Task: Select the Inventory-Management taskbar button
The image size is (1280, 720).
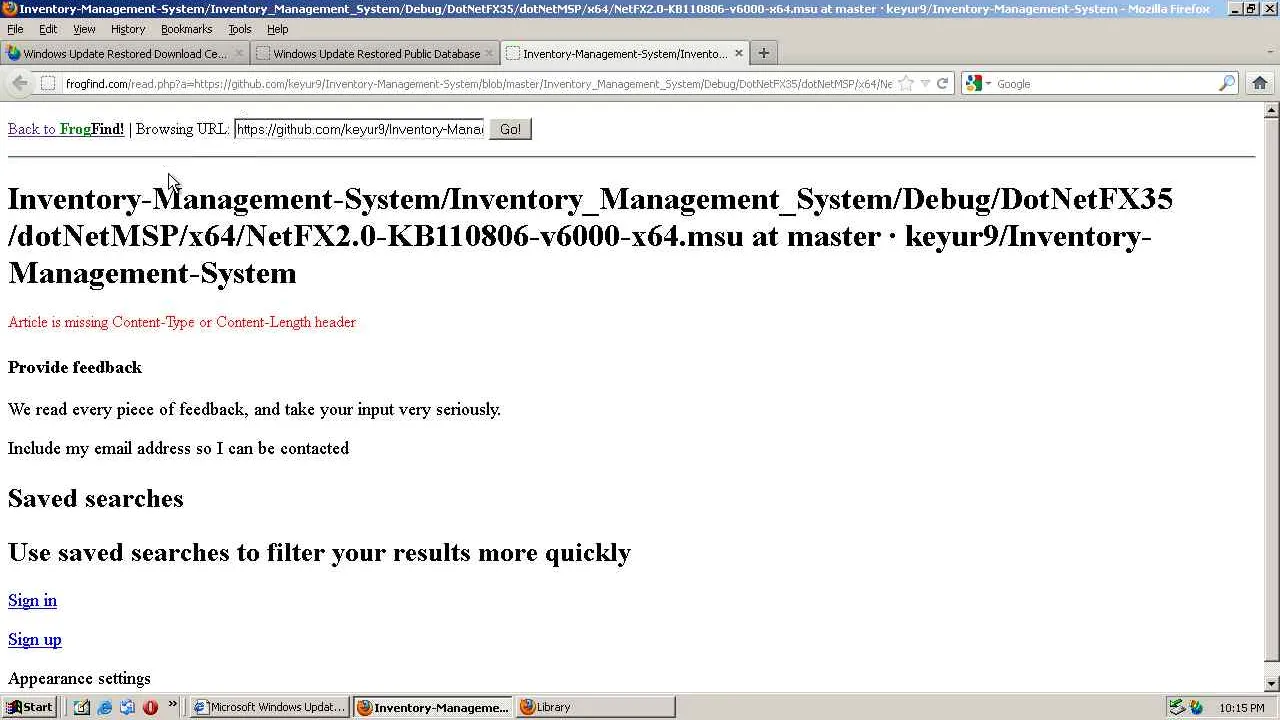Action: click(x=433, y=707)
